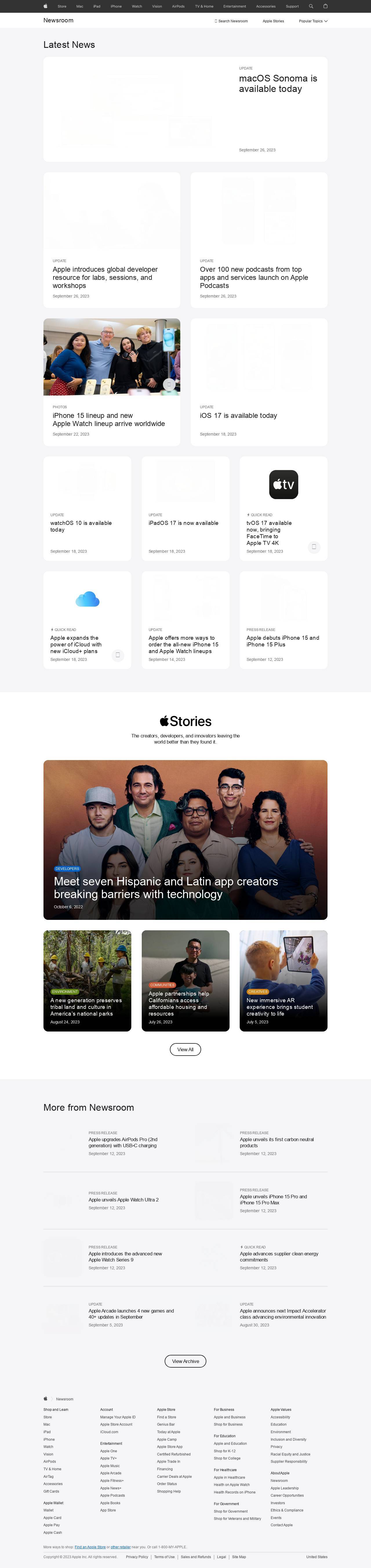Open the Entertainment menu item
The image size is (371, 1568).
pyautogui.click(x=235, y=6)
